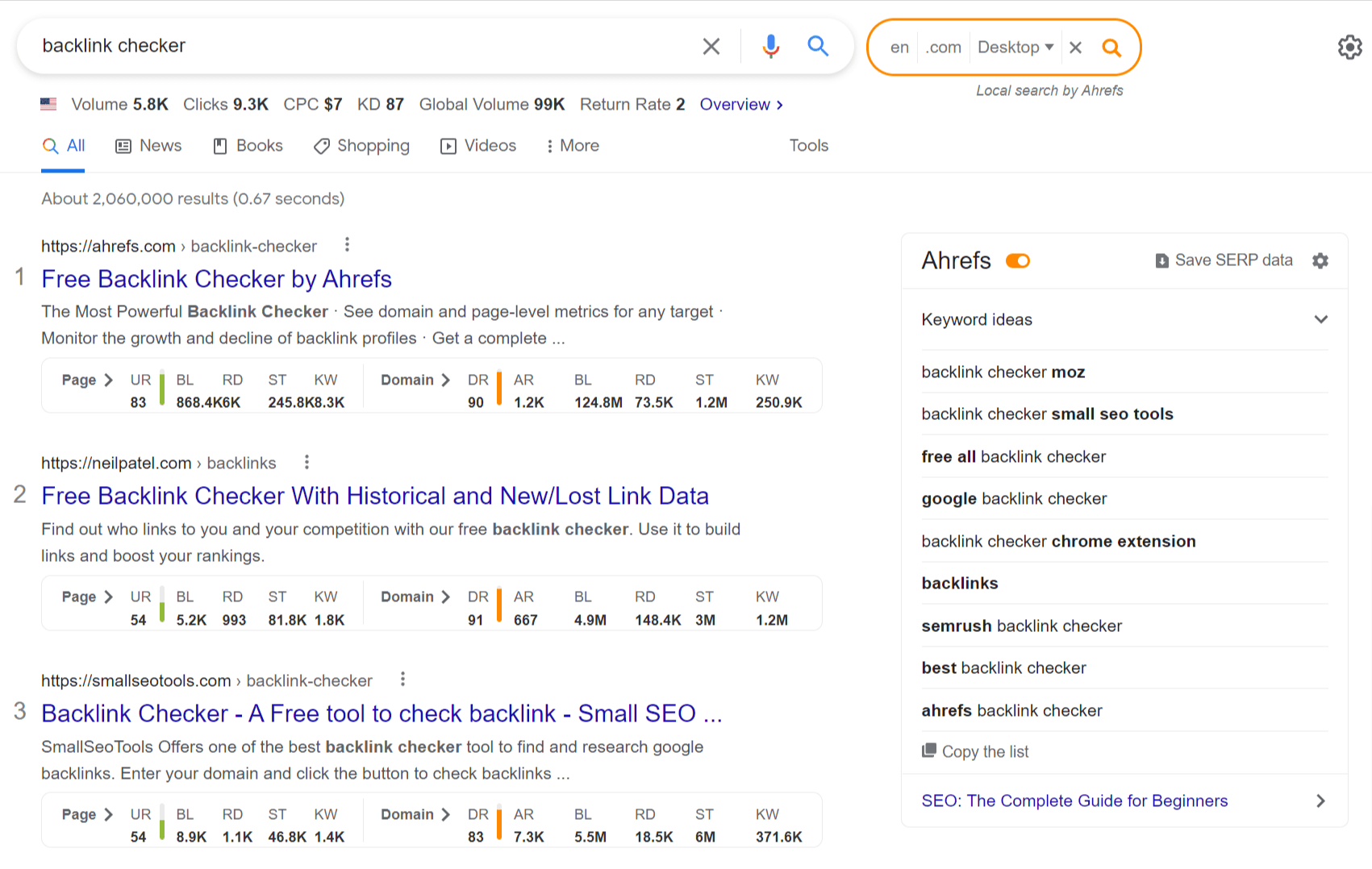This screenshot has width=1372, height=869.
Task: Open the Videos search tab
Action: pyautogui.click(x=477, y=146)
